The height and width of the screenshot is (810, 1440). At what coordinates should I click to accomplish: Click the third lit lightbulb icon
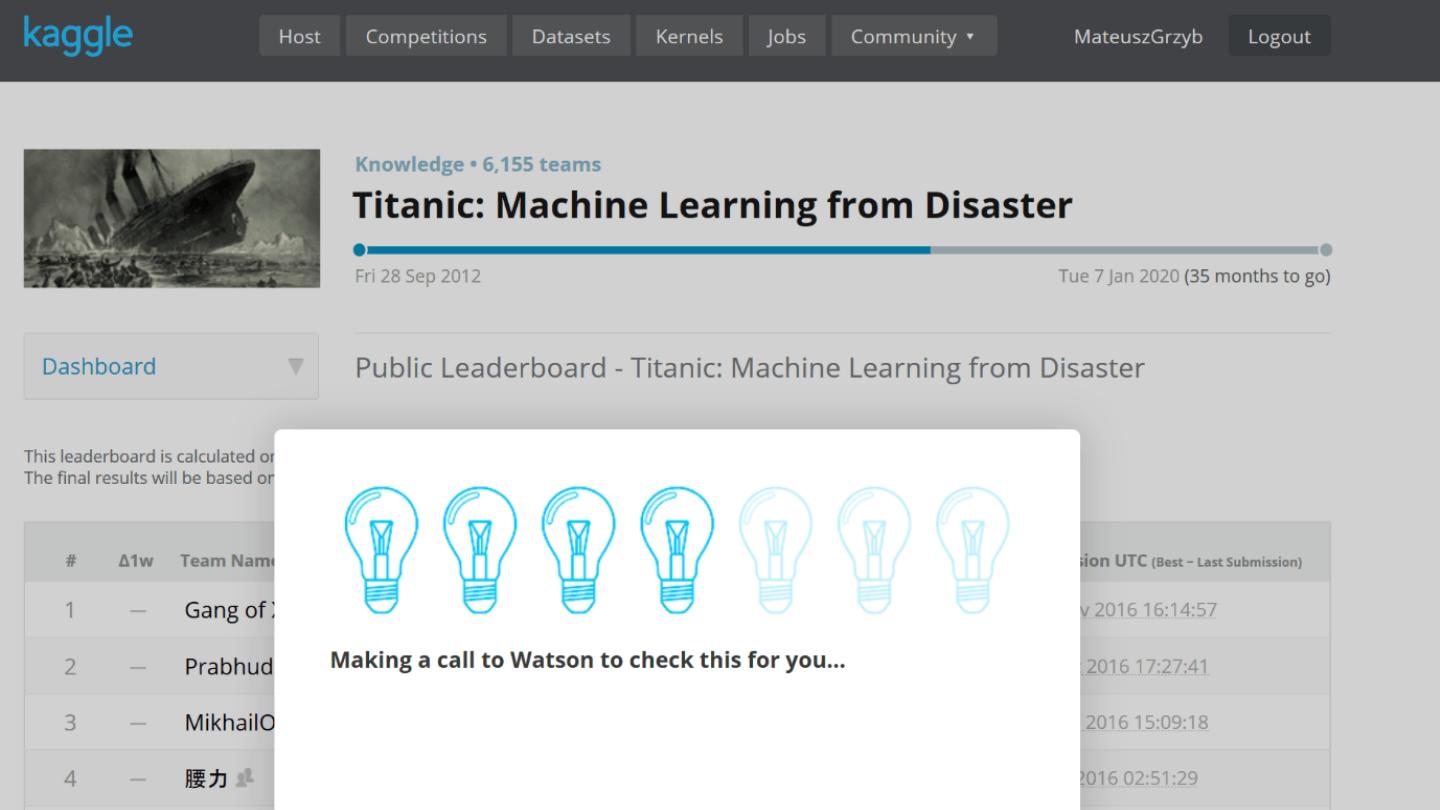(578, 549)
